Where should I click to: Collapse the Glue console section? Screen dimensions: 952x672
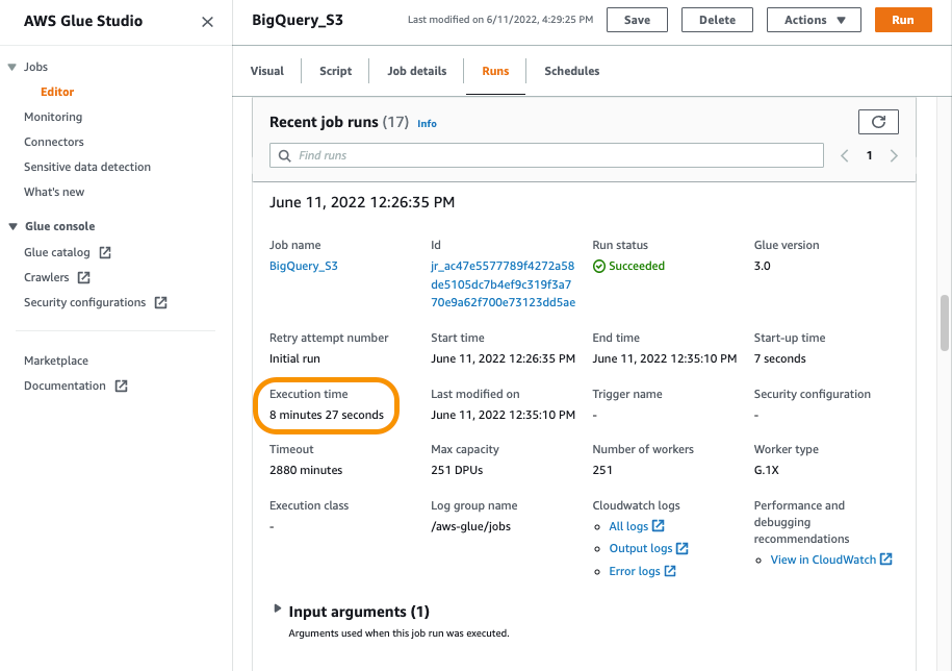[12, 226]
